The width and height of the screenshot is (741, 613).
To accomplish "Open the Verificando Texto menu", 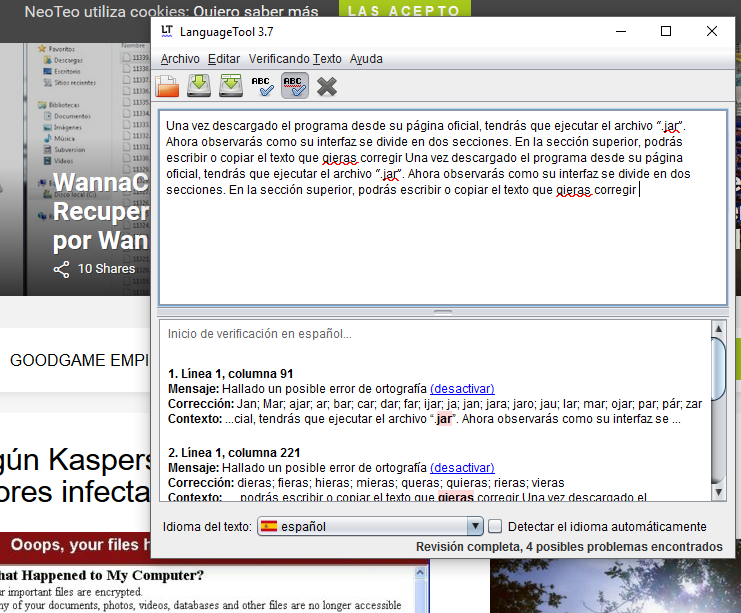I will (x=295, y=59).
